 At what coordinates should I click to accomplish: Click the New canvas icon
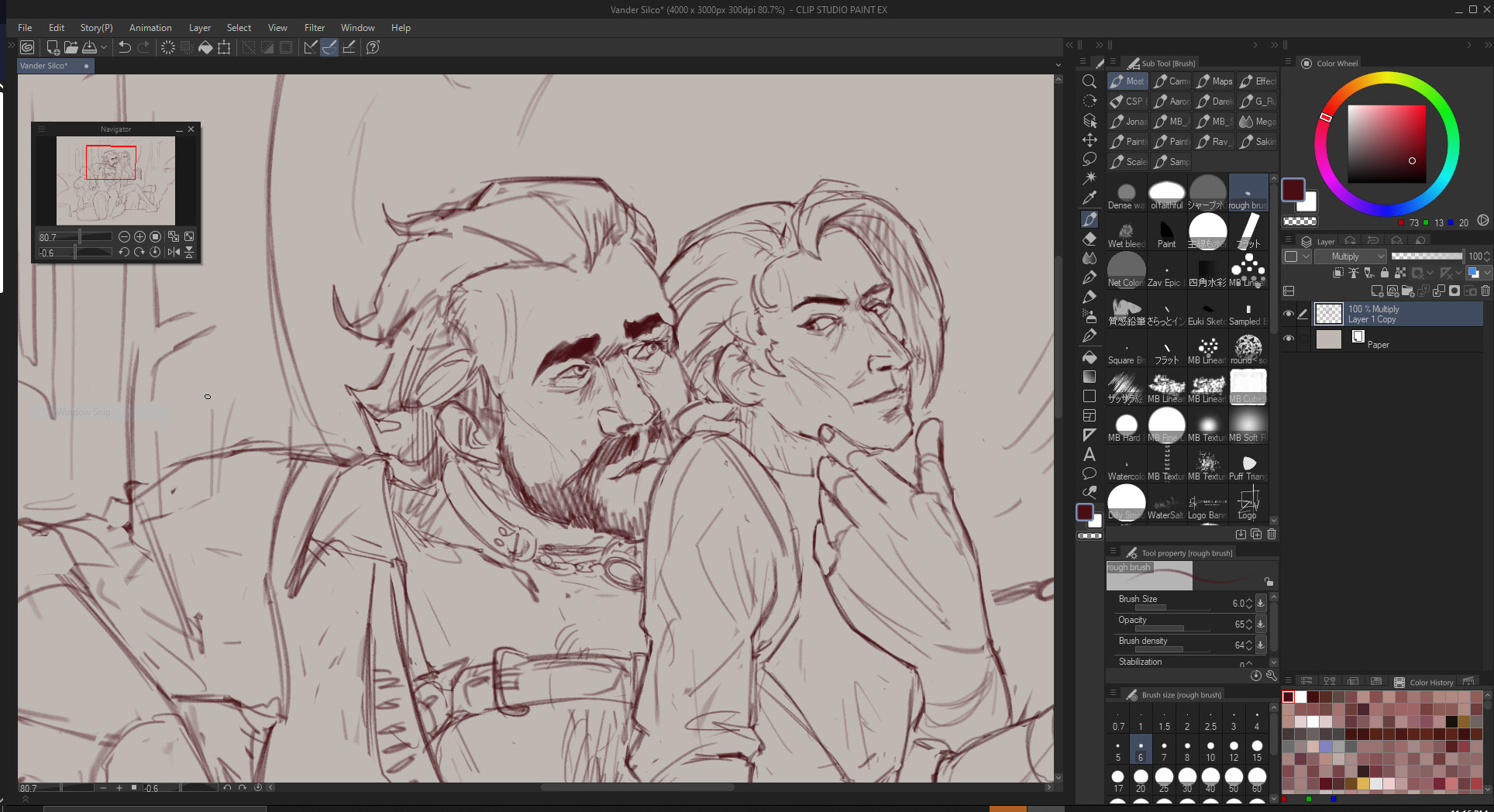point(53,47)
